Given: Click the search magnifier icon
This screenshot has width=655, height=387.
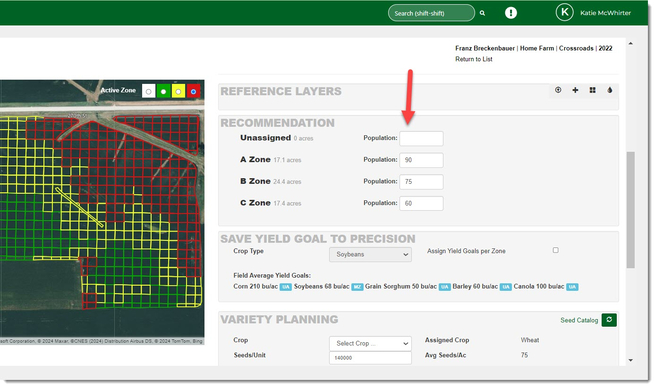Looking at the screenshot, I should click(x=482, y=13).
